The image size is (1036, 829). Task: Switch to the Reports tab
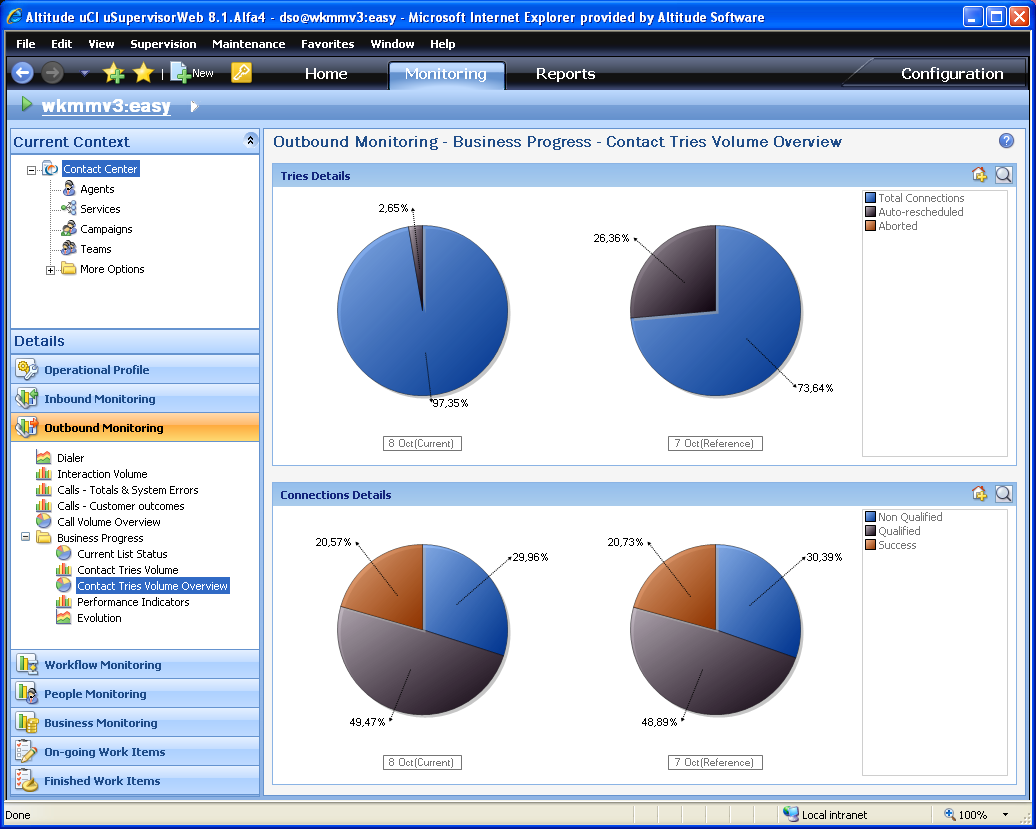tap(565, 74)
